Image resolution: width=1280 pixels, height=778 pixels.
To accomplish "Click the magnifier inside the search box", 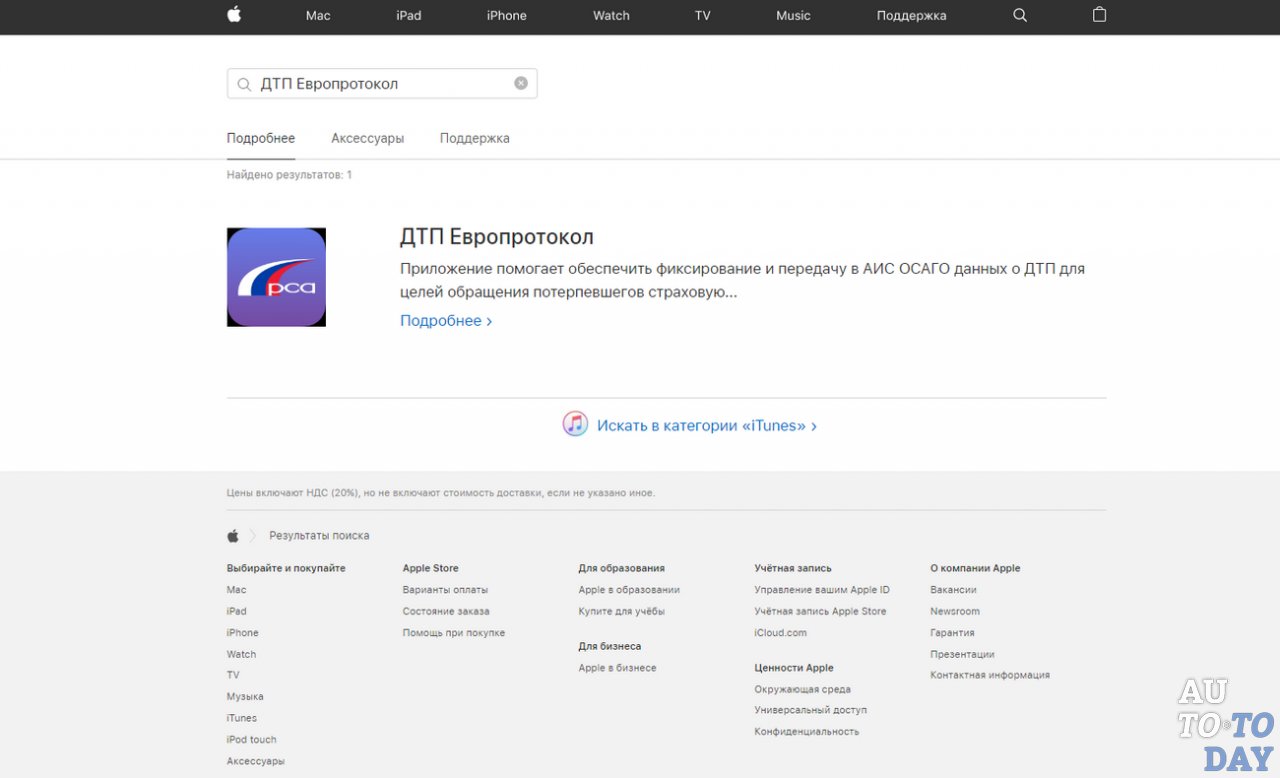I will pyautogui.click(x=244, y=83).
